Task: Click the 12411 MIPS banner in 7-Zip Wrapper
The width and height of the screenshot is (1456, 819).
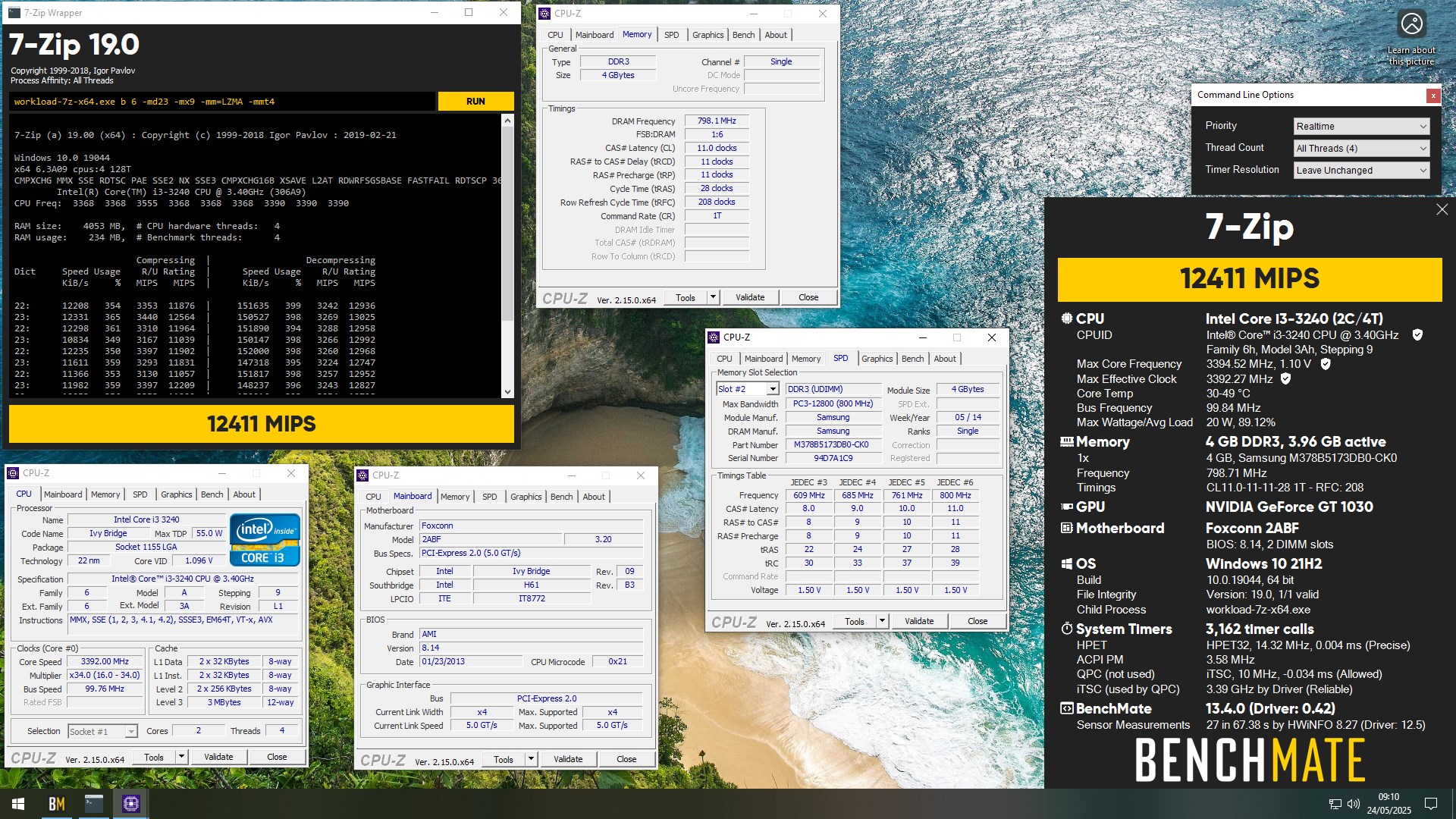Action: (262, 424)
